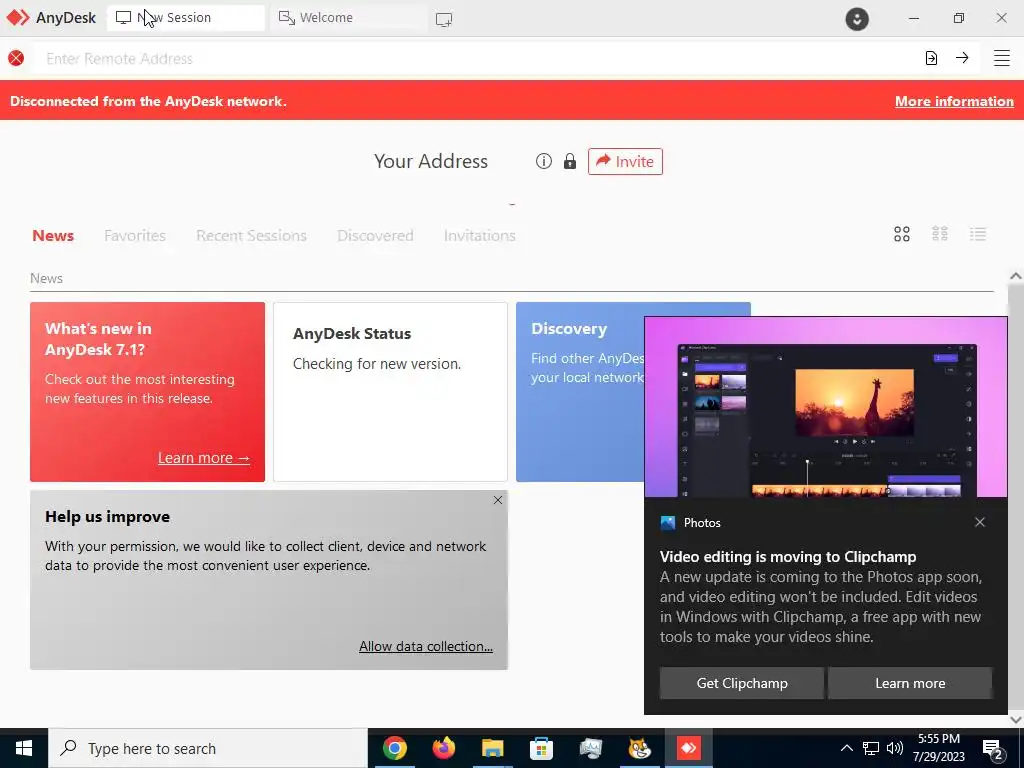Click the taskbar clock and date
Viewport: 1024px width, 768px height.
click(x=938, y=748)
